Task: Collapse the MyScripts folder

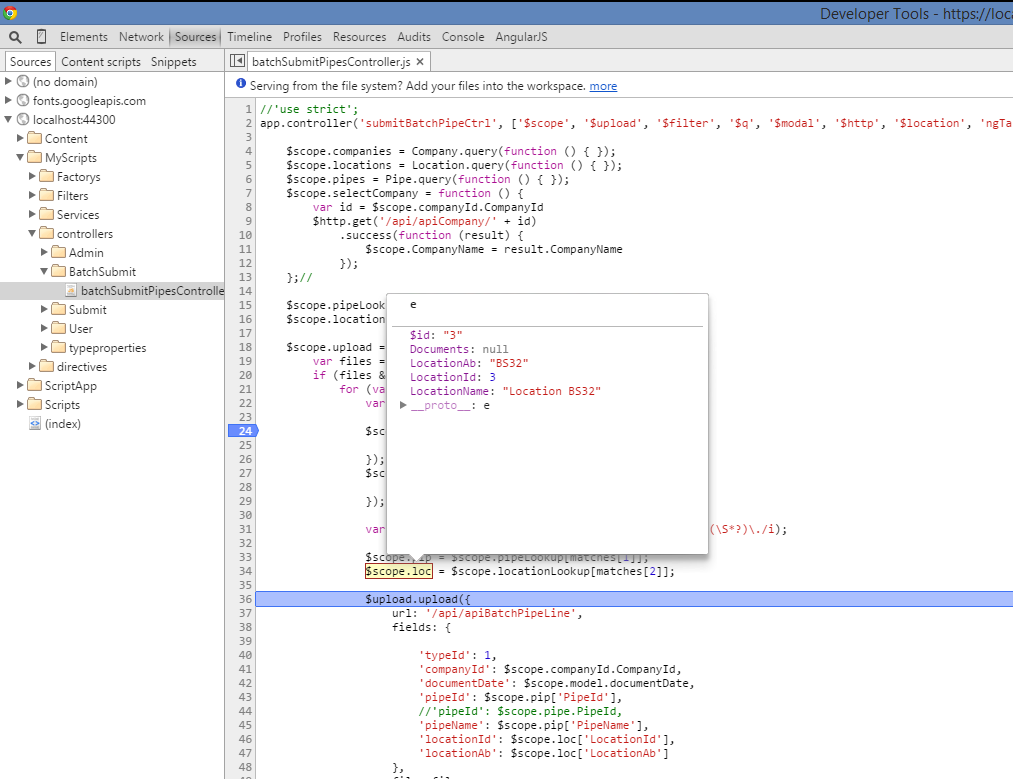Action: [21, 158]
